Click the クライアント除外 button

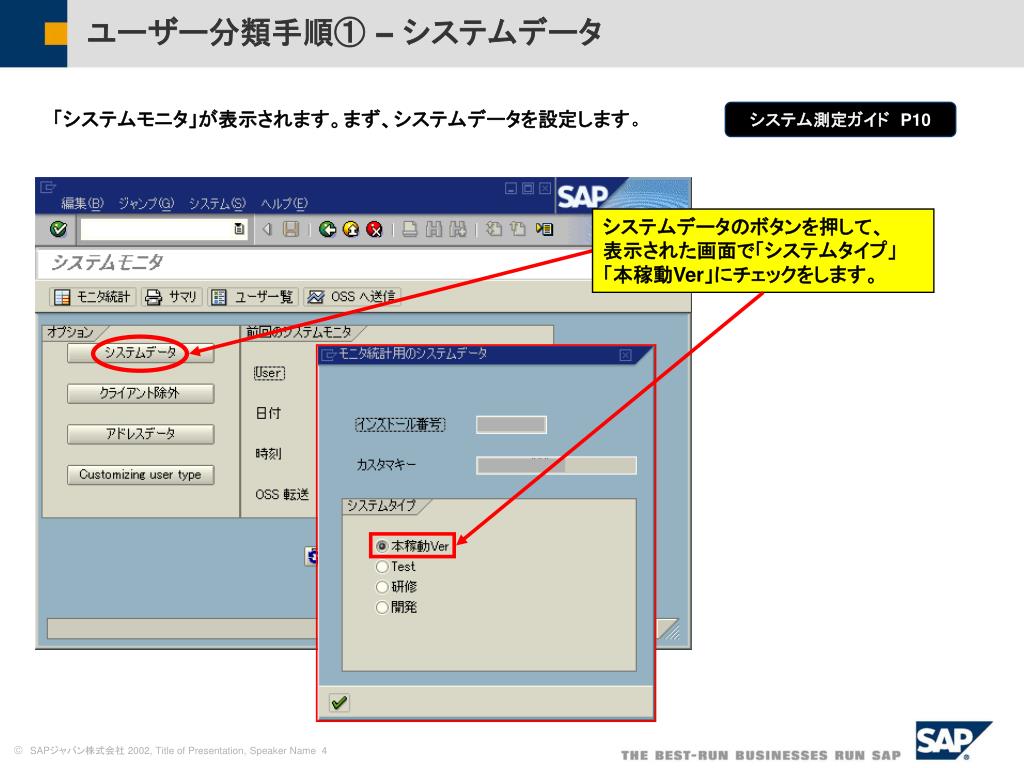[140, 393]
